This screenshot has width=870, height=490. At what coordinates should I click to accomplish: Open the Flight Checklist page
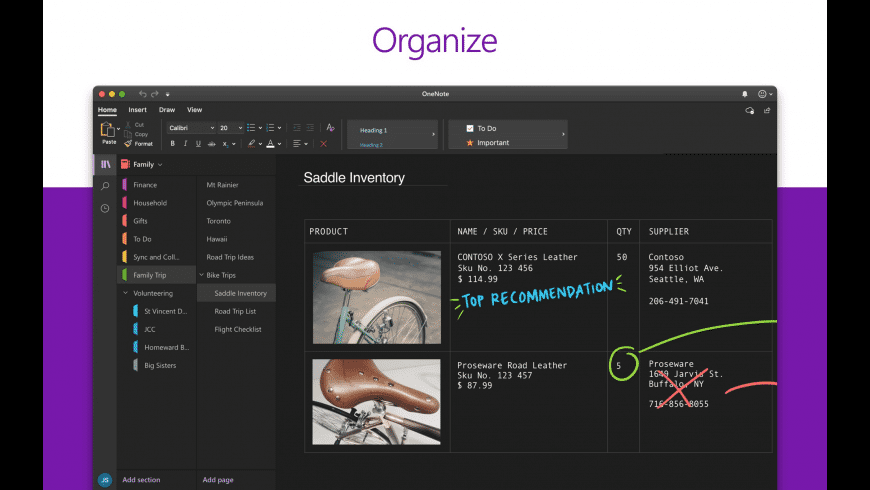coord(236,330)
